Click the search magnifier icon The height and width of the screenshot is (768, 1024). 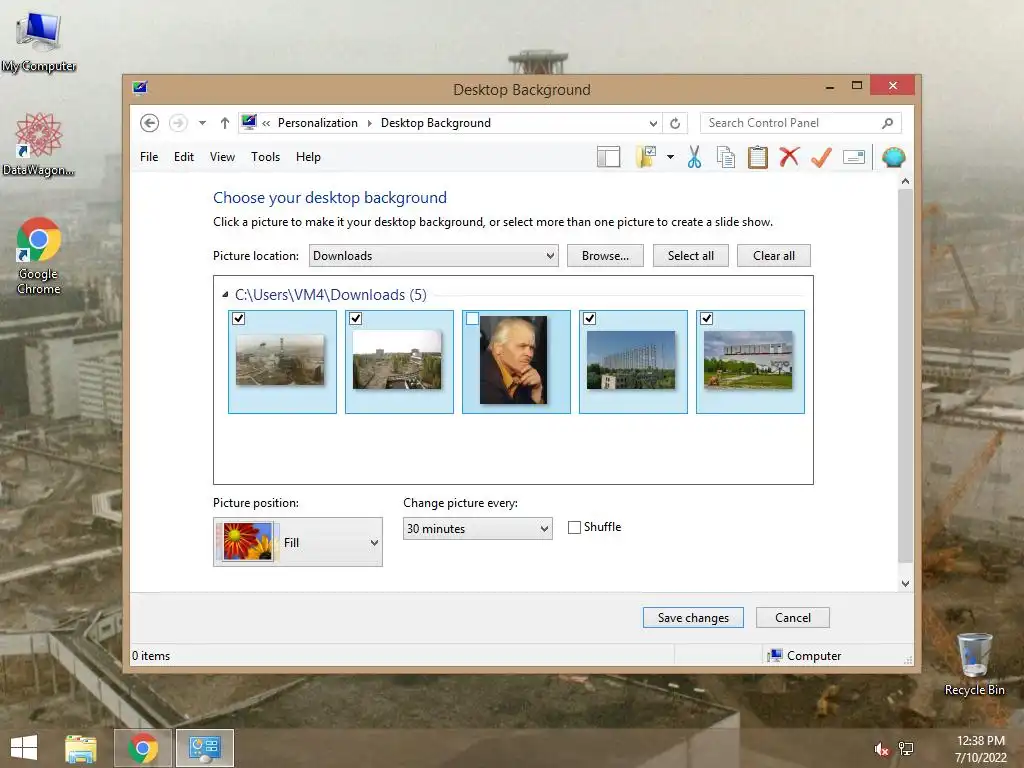(887, 123)
